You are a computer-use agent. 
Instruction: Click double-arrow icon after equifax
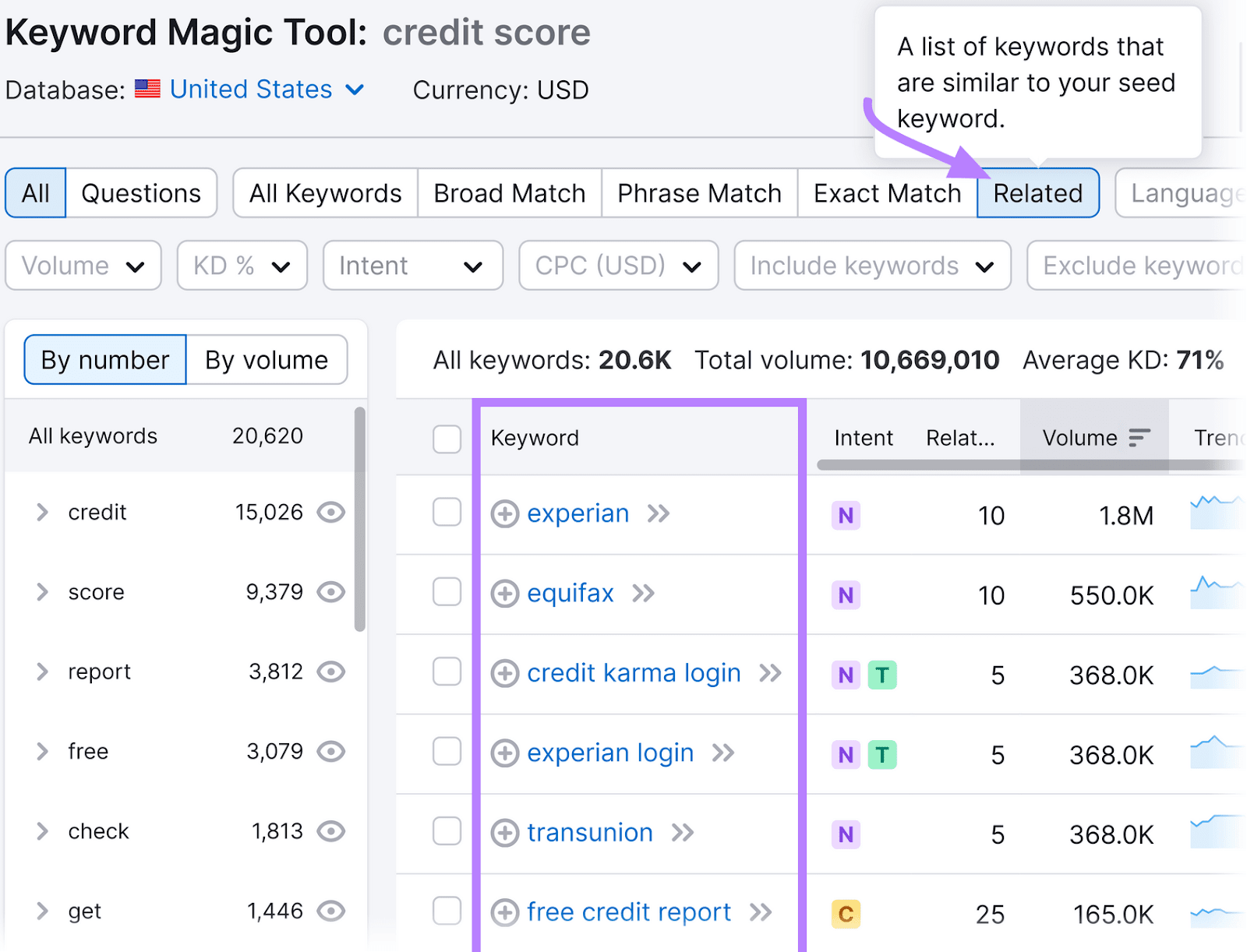[x=644, y=594]
